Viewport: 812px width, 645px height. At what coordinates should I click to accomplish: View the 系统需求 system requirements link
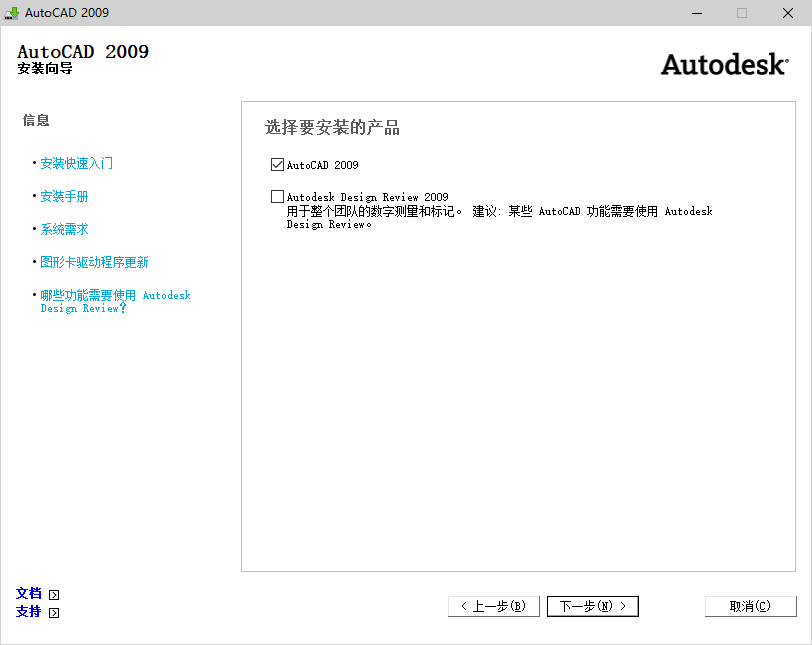tap(64, 228)
